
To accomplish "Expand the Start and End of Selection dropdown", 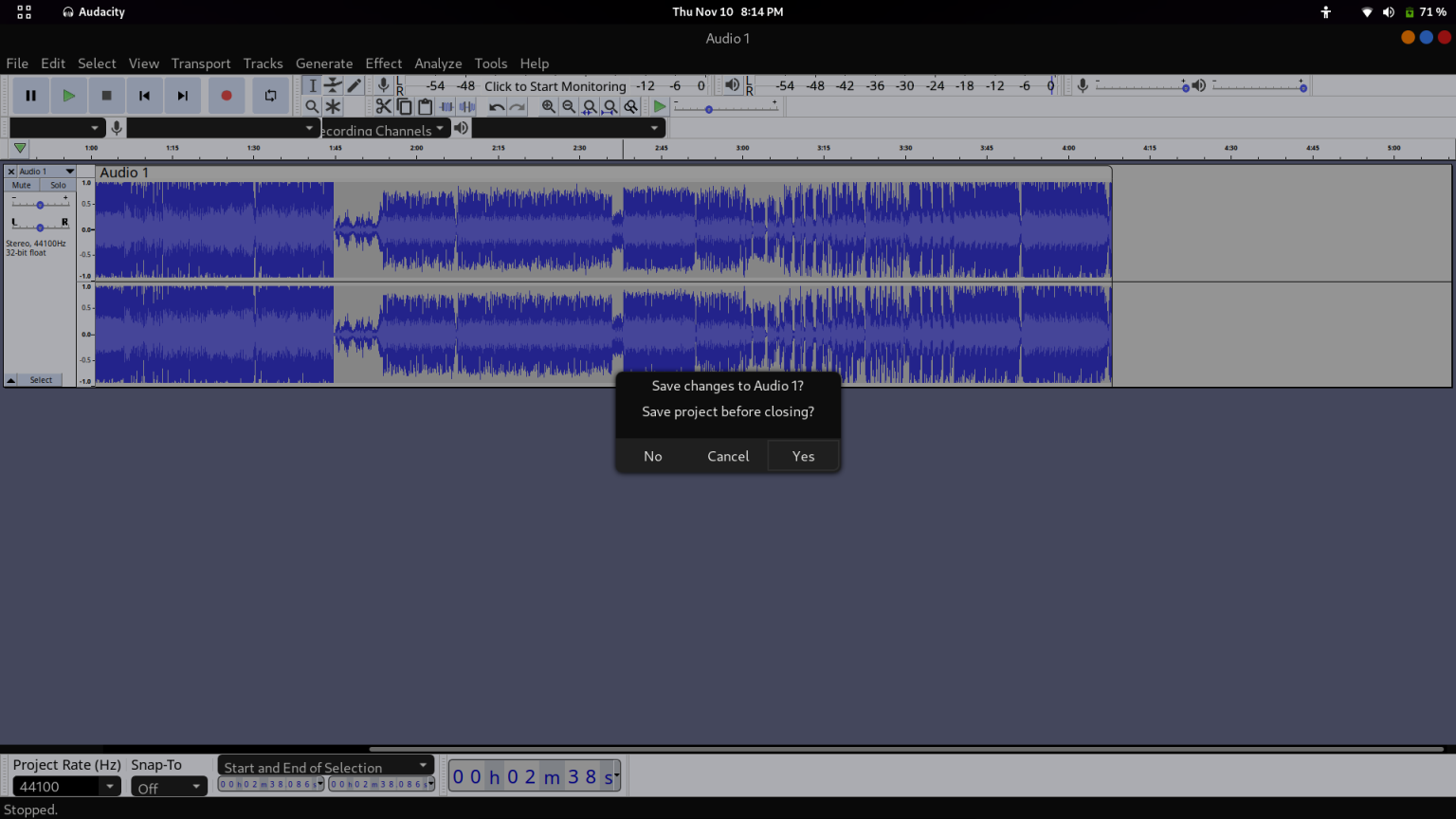I will click(424, 765).
